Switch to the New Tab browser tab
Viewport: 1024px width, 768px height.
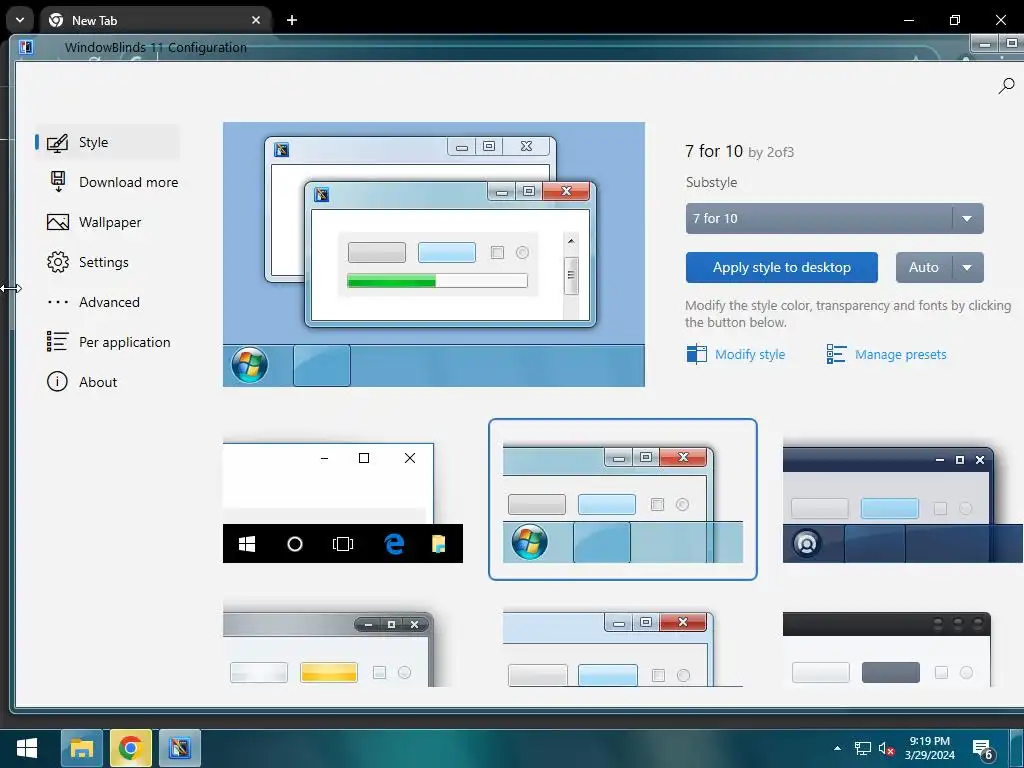155,20
